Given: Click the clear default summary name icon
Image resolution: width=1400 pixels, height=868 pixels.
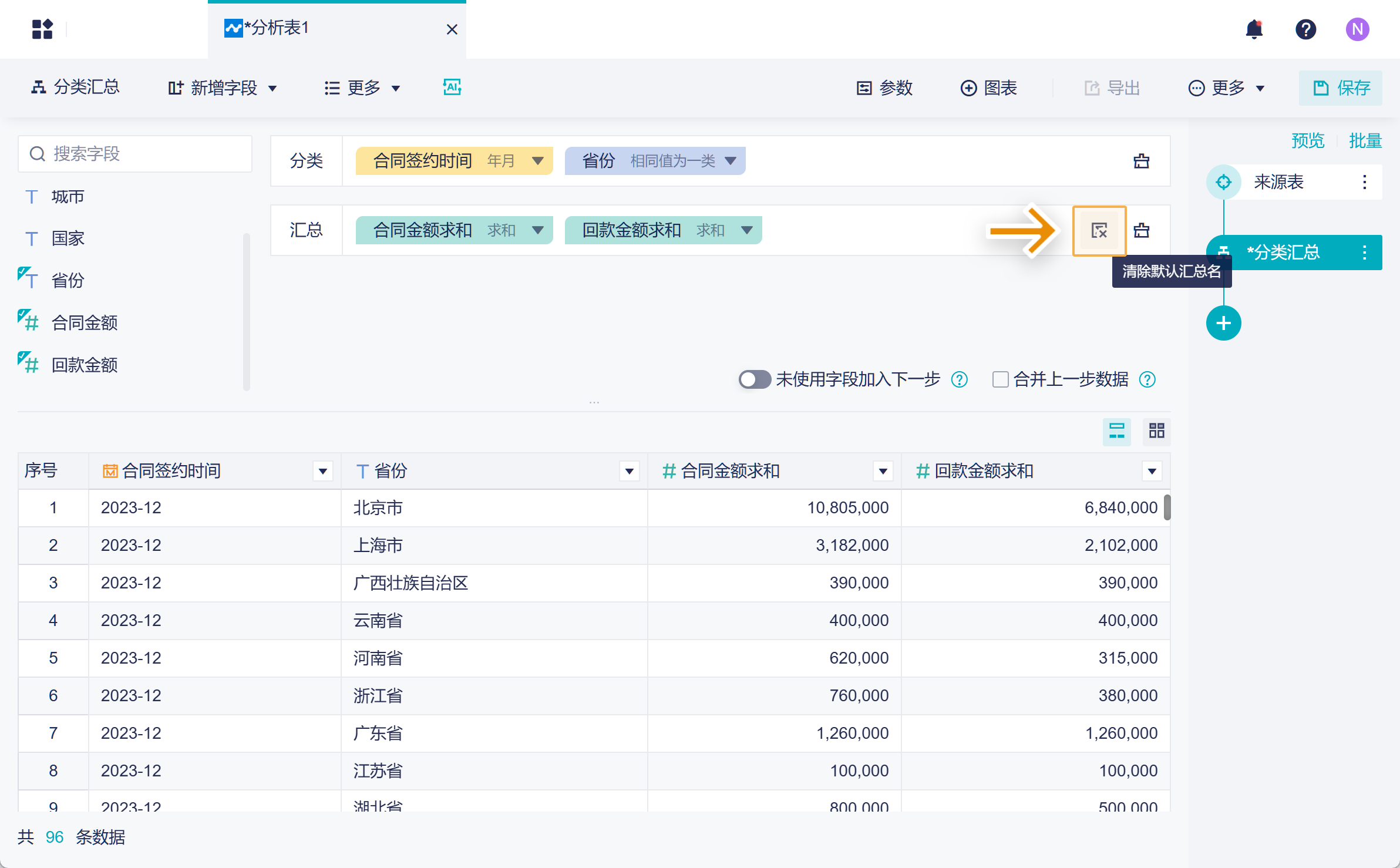Looking at the screenshot, I should (1099, 231).
